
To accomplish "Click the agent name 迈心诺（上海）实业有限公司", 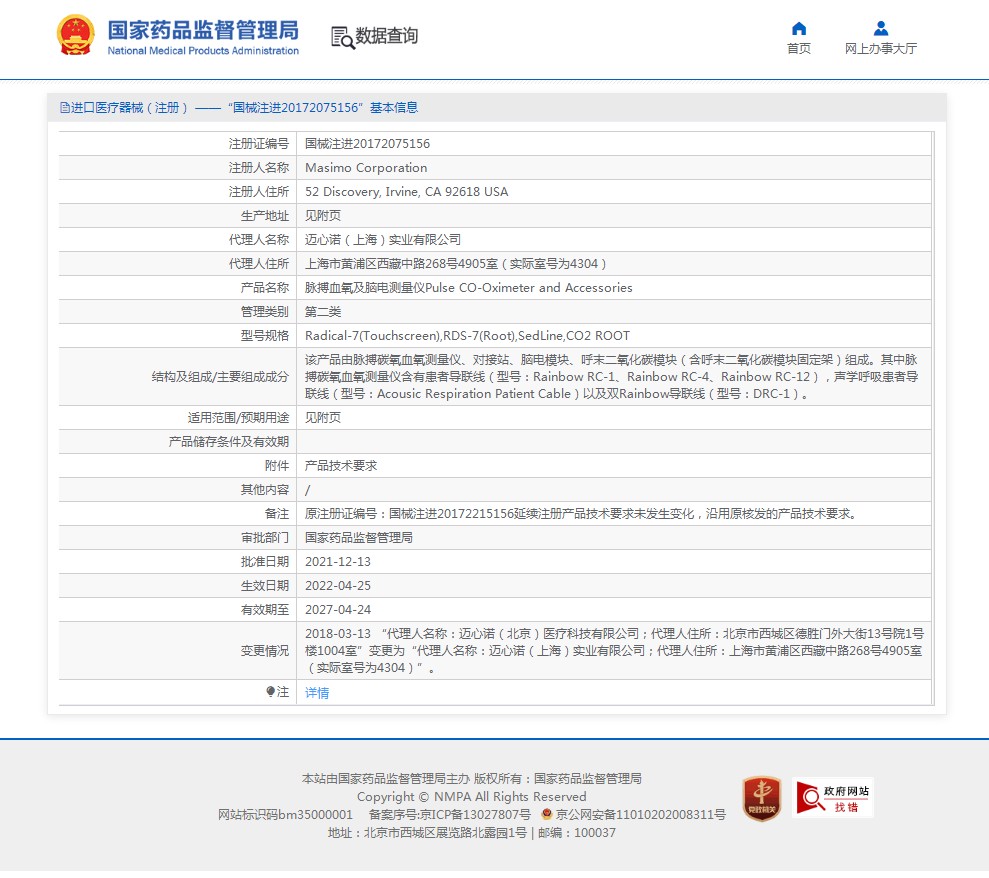I will 383,240.
